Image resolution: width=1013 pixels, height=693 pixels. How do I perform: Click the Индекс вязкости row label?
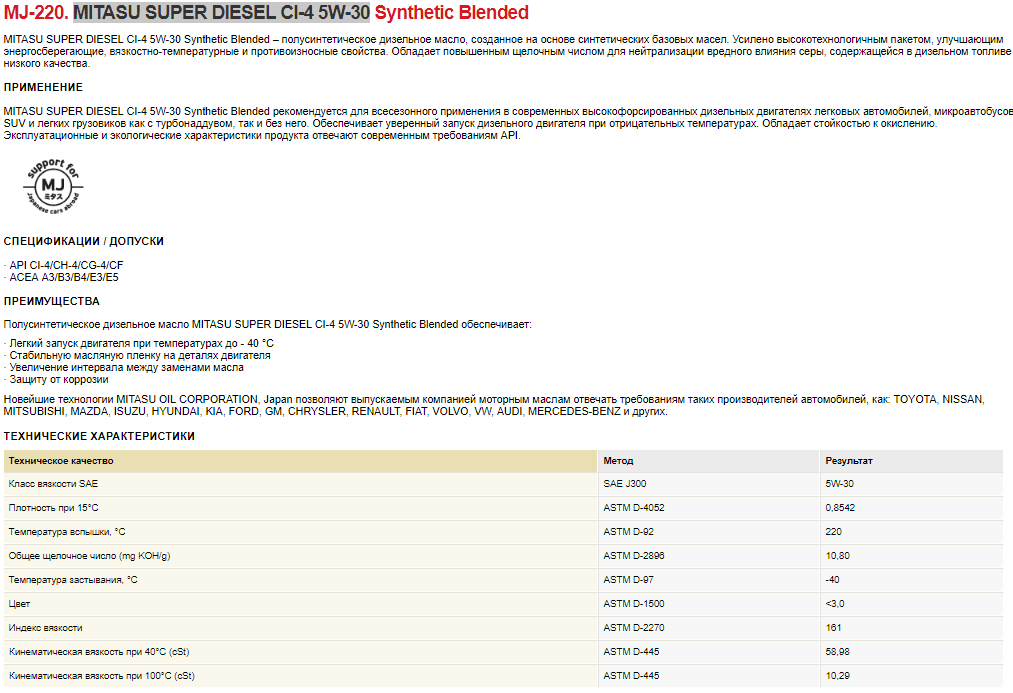(x=45, y=628)
